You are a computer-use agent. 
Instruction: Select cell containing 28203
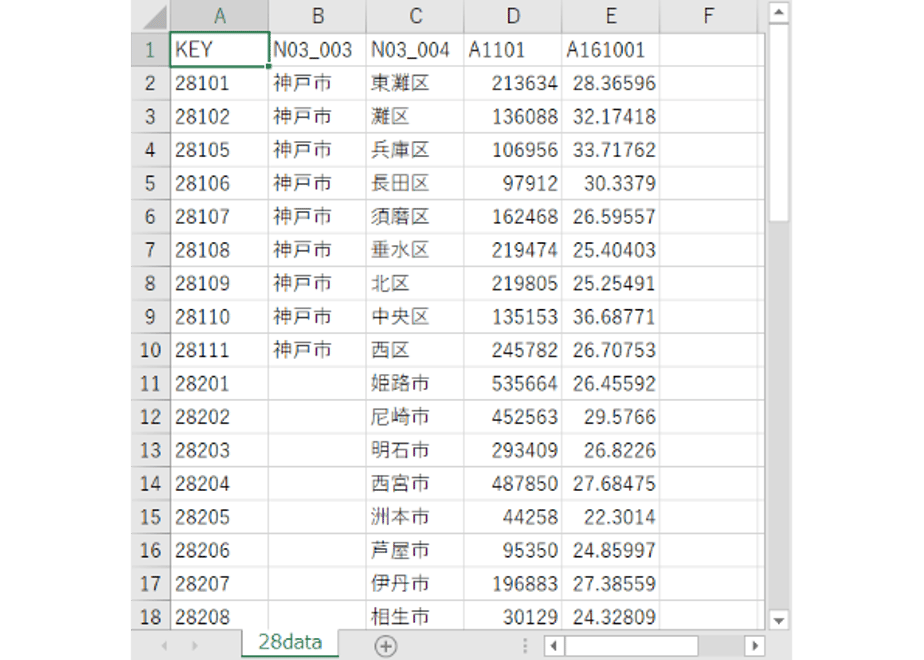click(x=219, y=450)
